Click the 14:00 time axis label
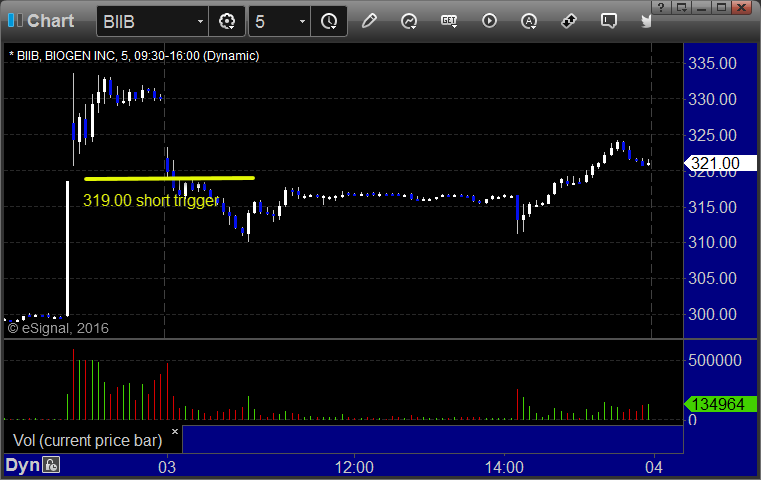The image size is (761, 480). pyautogui.click(x=504, y=467)
